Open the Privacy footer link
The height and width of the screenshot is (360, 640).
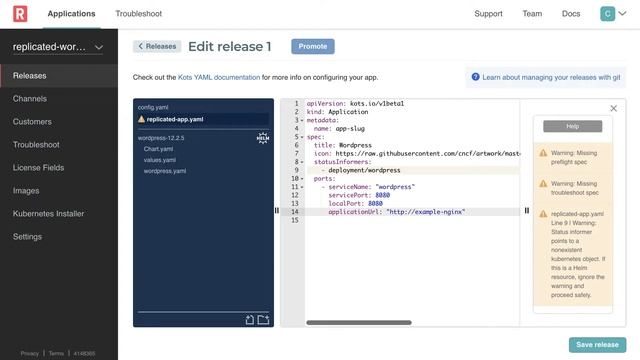[29, 353]
